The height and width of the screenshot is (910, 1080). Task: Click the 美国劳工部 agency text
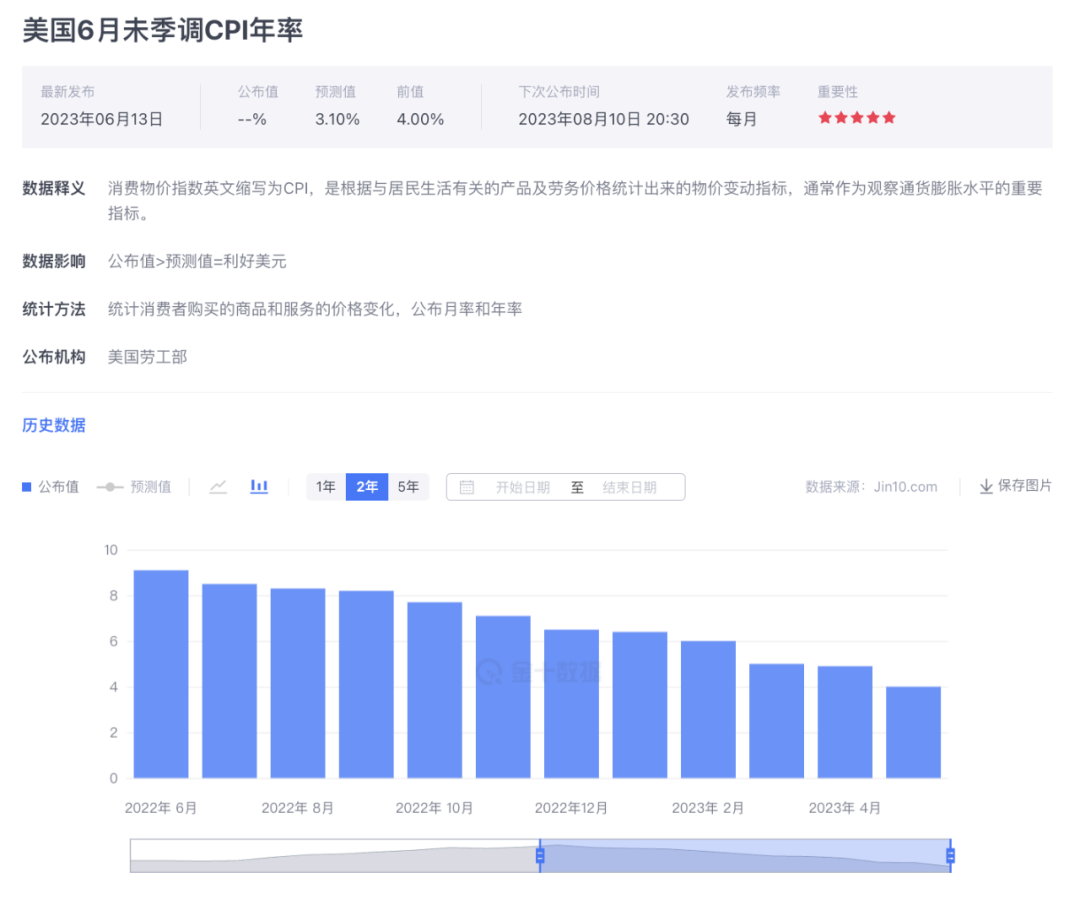[x=147, y=357]
